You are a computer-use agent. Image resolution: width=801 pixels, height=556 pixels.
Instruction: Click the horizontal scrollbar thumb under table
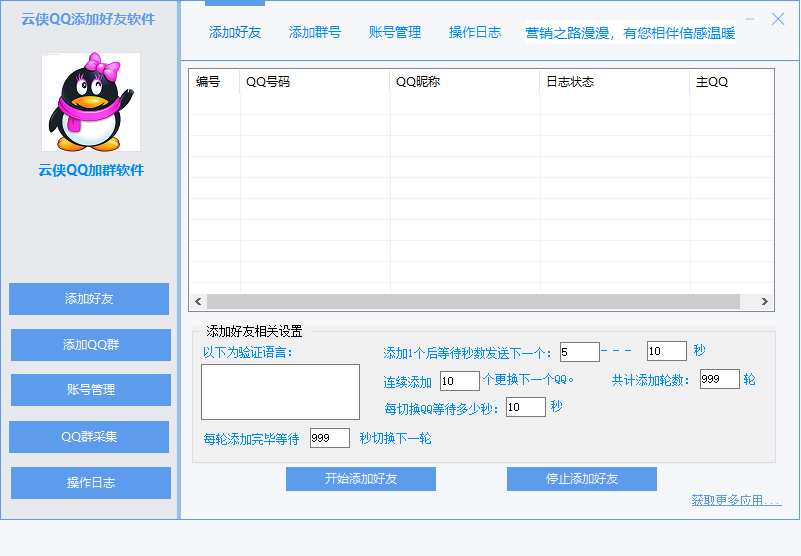click(x=474, y=302)
